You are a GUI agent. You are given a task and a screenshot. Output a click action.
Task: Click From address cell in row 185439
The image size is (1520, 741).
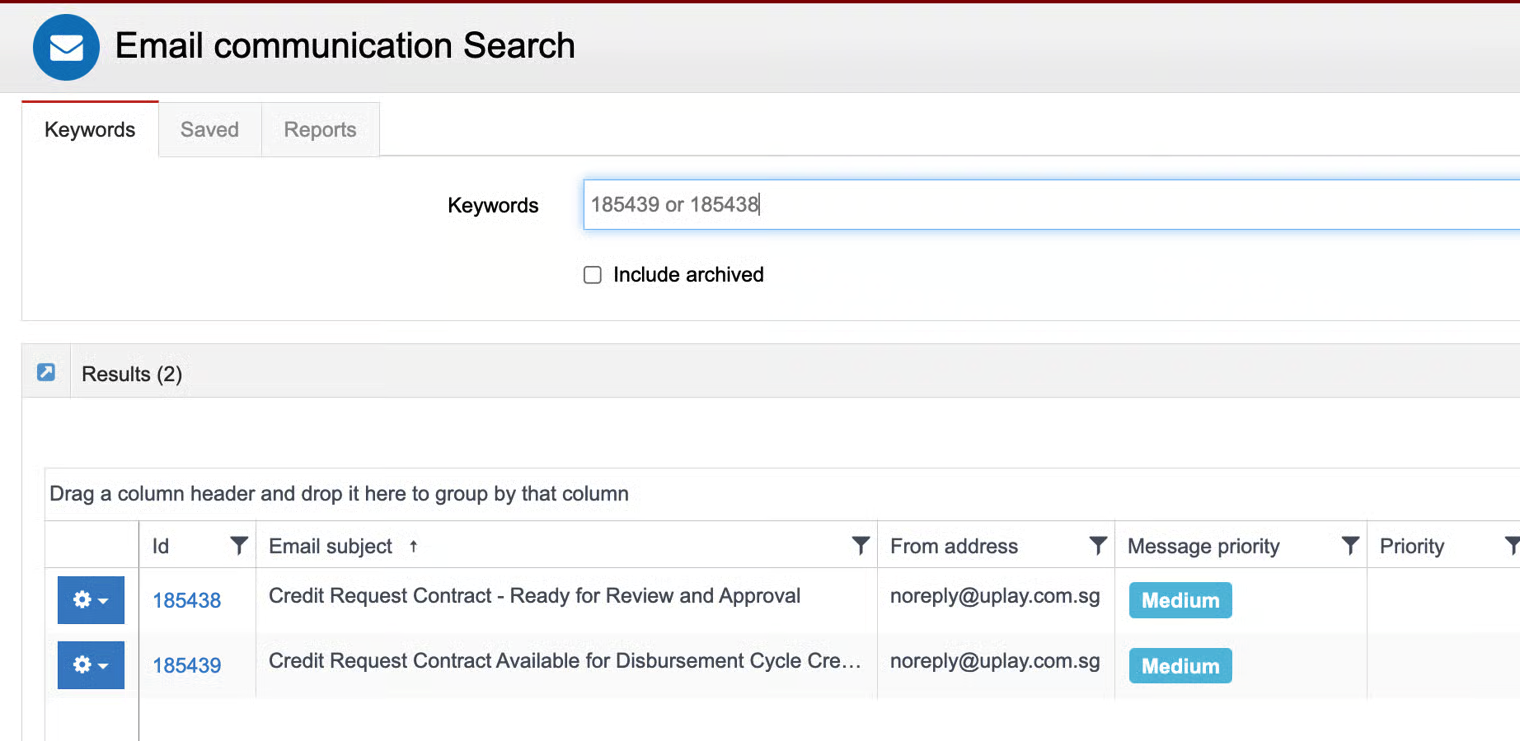click(995, 661)
